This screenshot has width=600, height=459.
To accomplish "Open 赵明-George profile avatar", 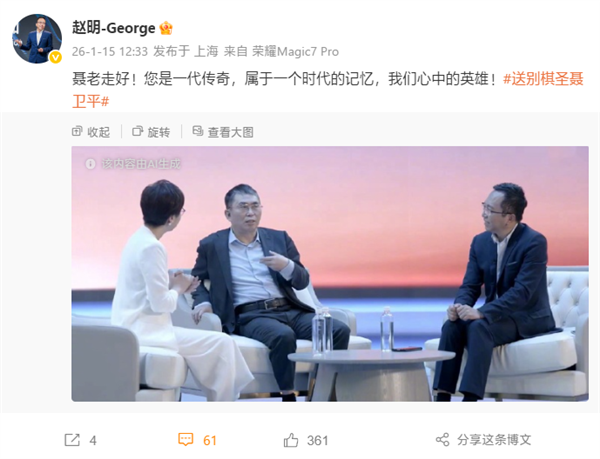I will 37,38.
